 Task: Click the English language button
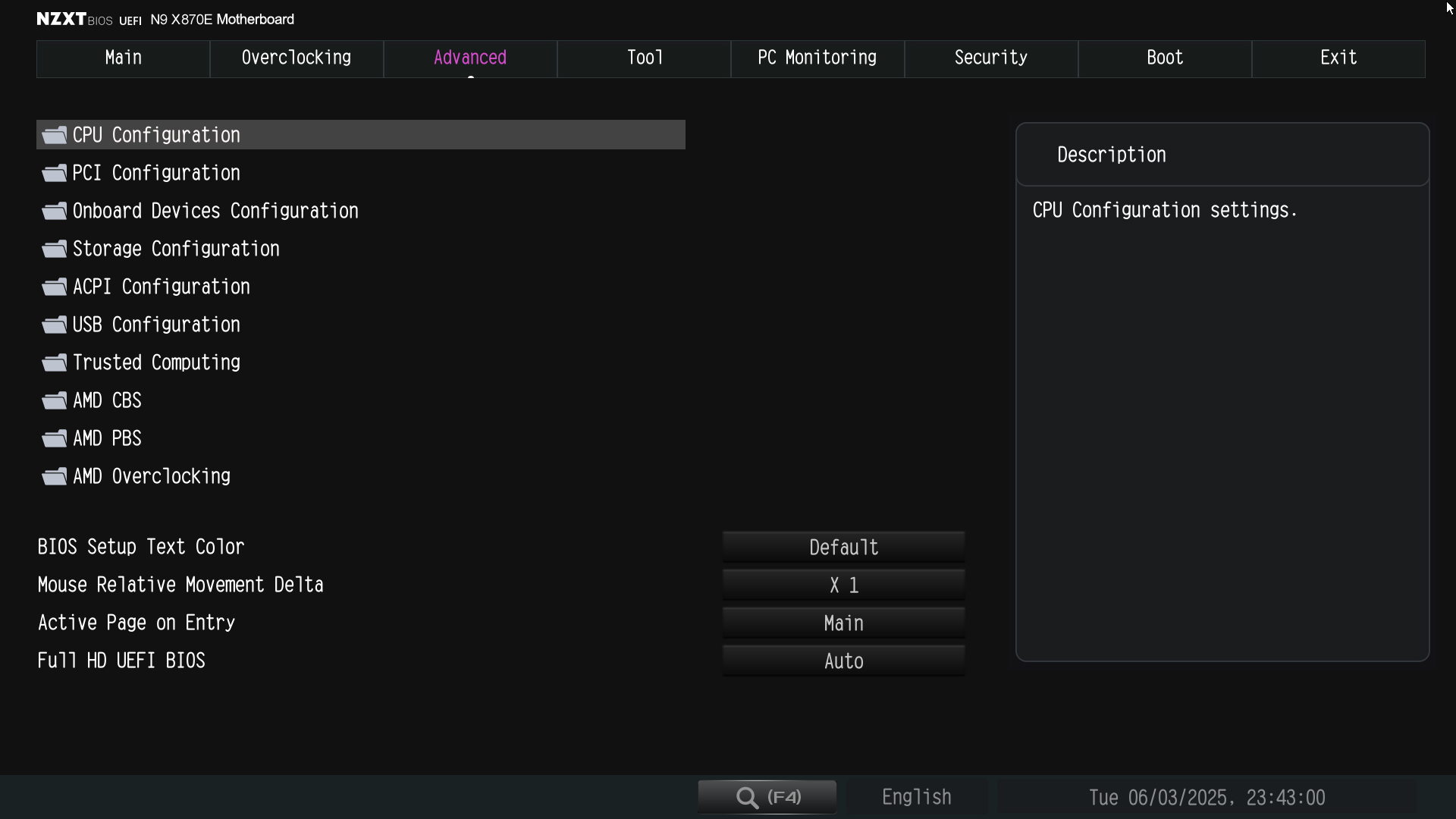coord(916,797)
